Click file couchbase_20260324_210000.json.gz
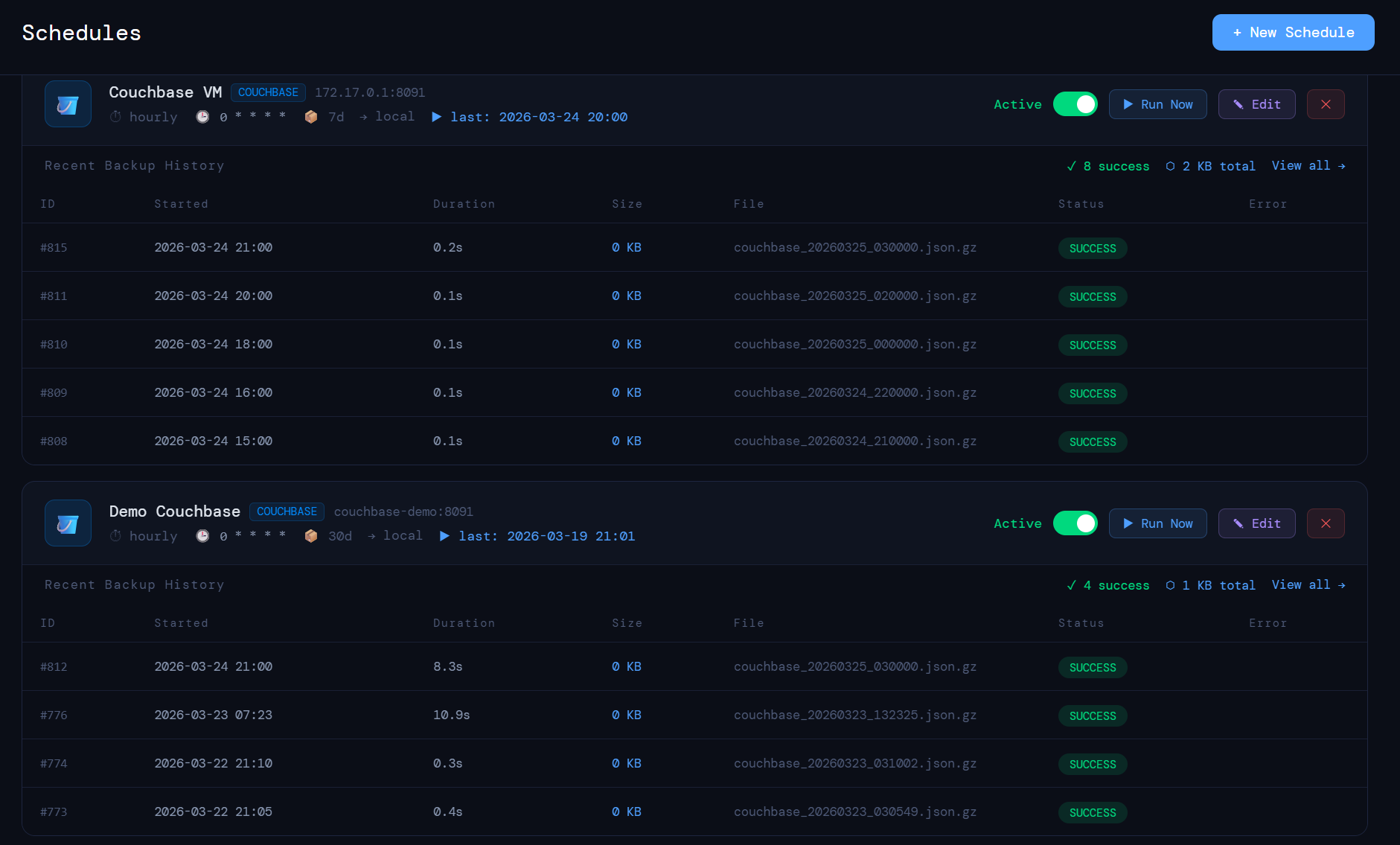This screenshot has height=845, width=1400. coord(855,441)
